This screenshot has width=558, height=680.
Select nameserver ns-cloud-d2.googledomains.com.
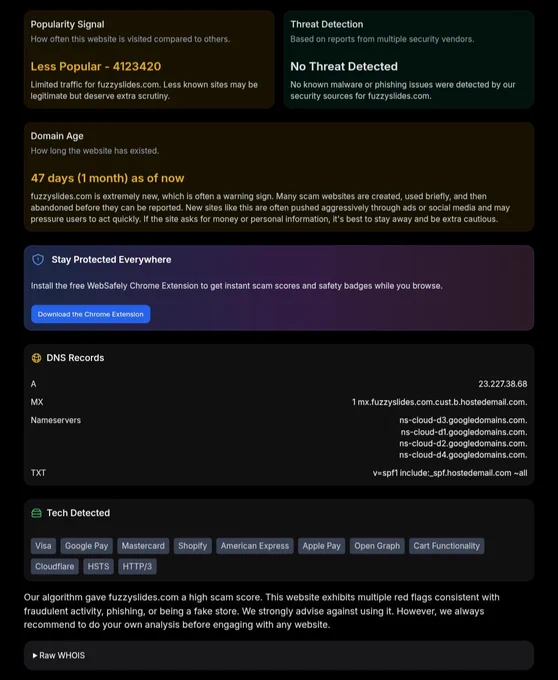463,443
